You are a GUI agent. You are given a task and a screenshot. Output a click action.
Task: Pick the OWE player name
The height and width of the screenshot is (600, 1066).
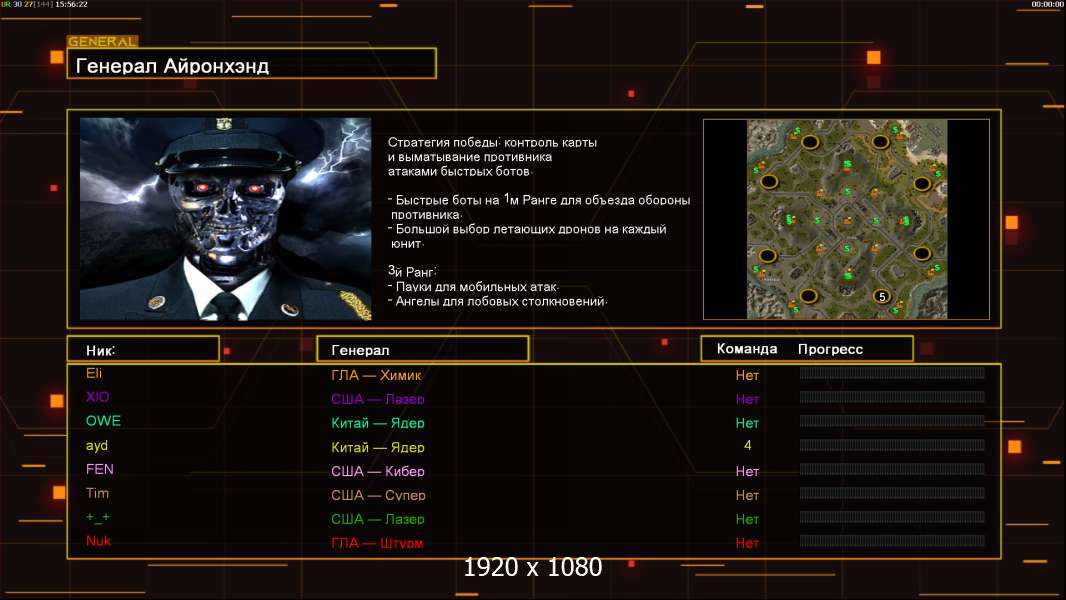(x=103, y=421)
